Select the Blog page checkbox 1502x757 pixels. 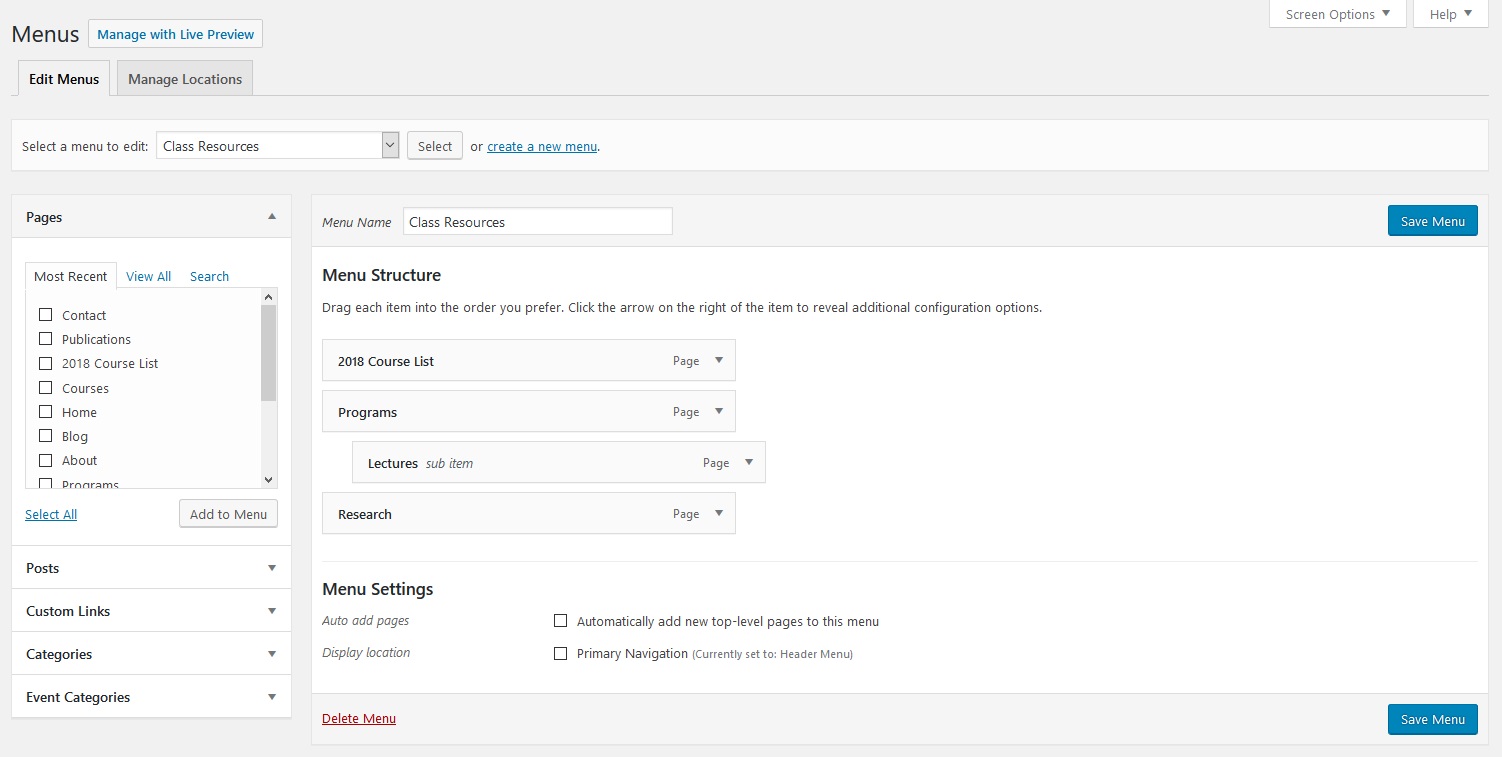pos(45,435)
